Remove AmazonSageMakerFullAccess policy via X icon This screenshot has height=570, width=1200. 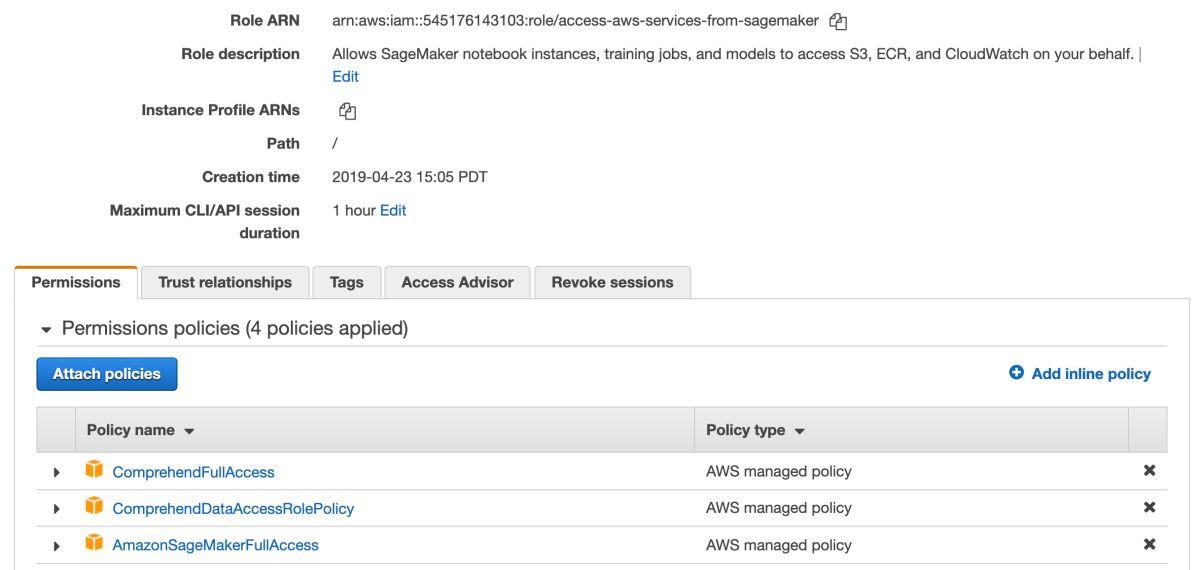coord(1149,544)
